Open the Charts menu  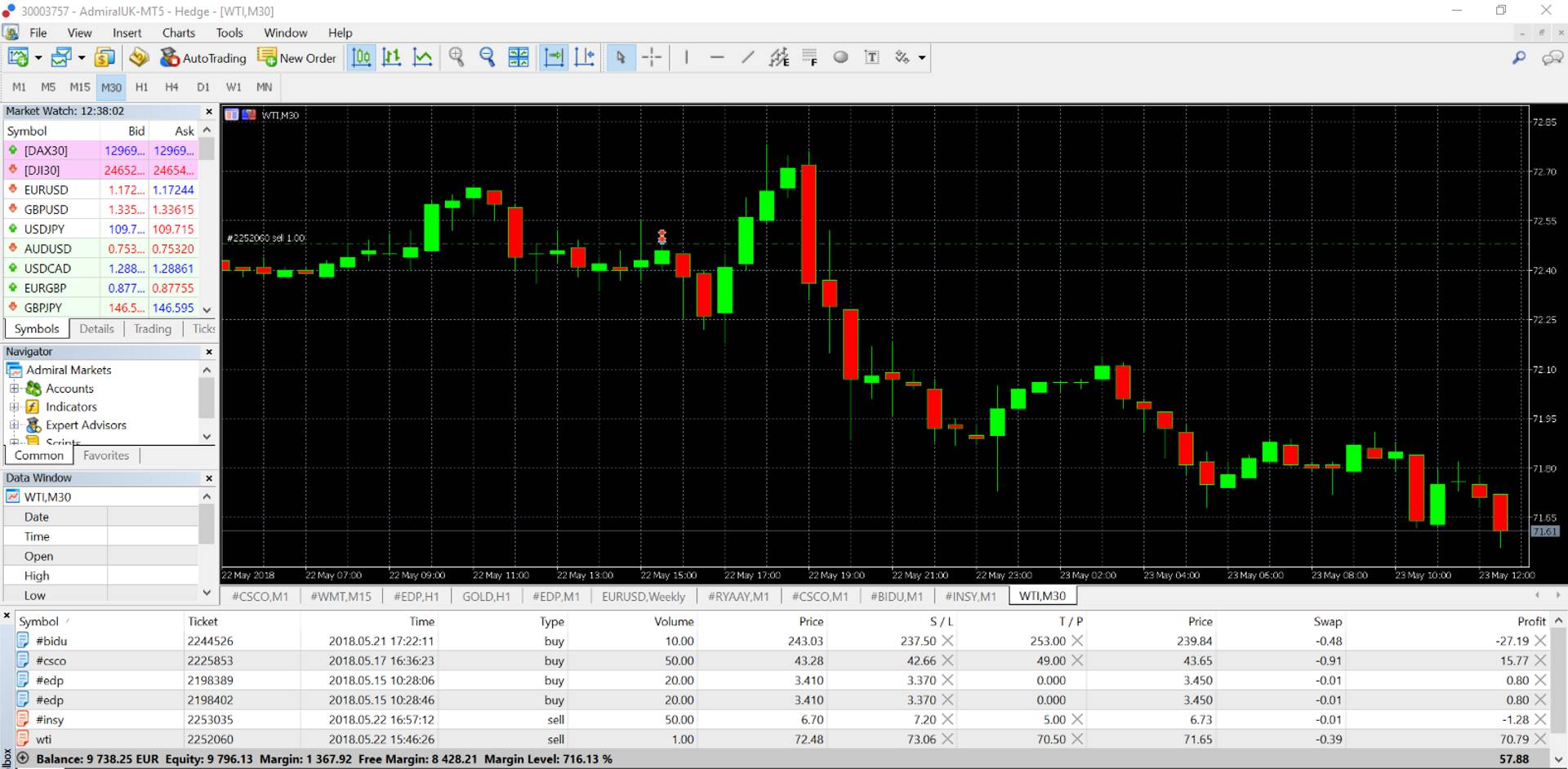pos(178,33)
